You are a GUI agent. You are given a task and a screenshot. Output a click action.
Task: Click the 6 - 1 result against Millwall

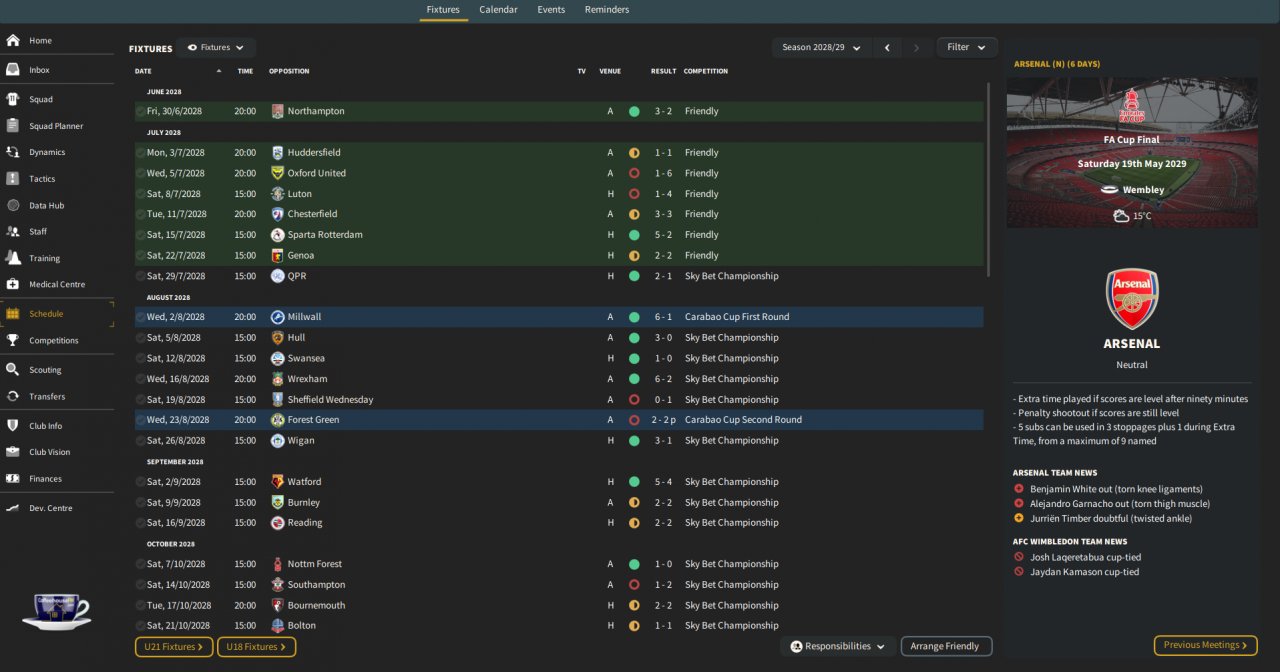pyautogui.click(x=664, y=317)
